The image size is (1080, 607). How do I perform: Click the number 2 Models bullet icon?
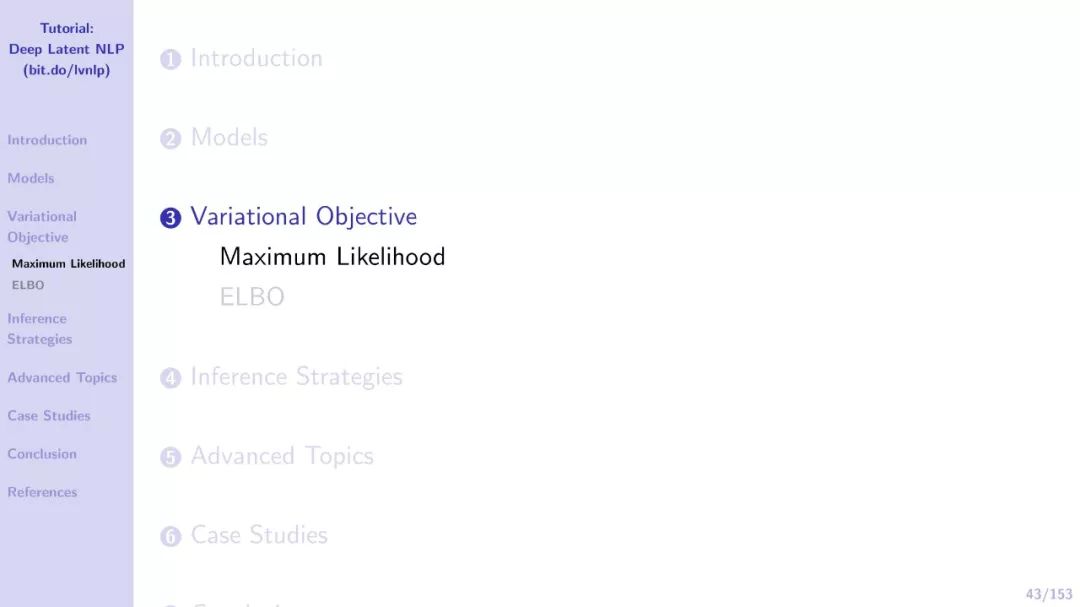(x=170, y=138)
